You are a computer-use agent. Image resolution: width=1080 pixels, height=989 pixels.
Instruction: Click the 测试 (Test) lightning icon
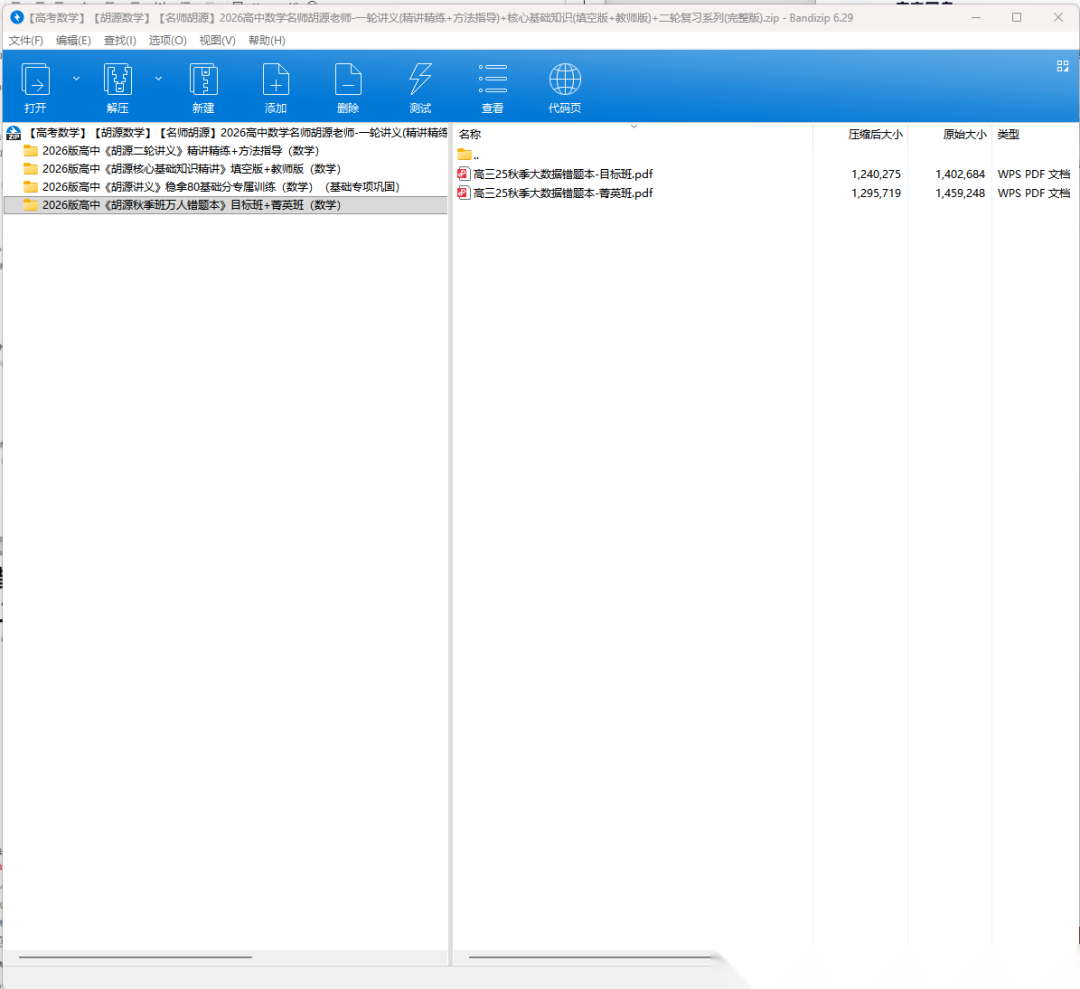pos(420,80)
